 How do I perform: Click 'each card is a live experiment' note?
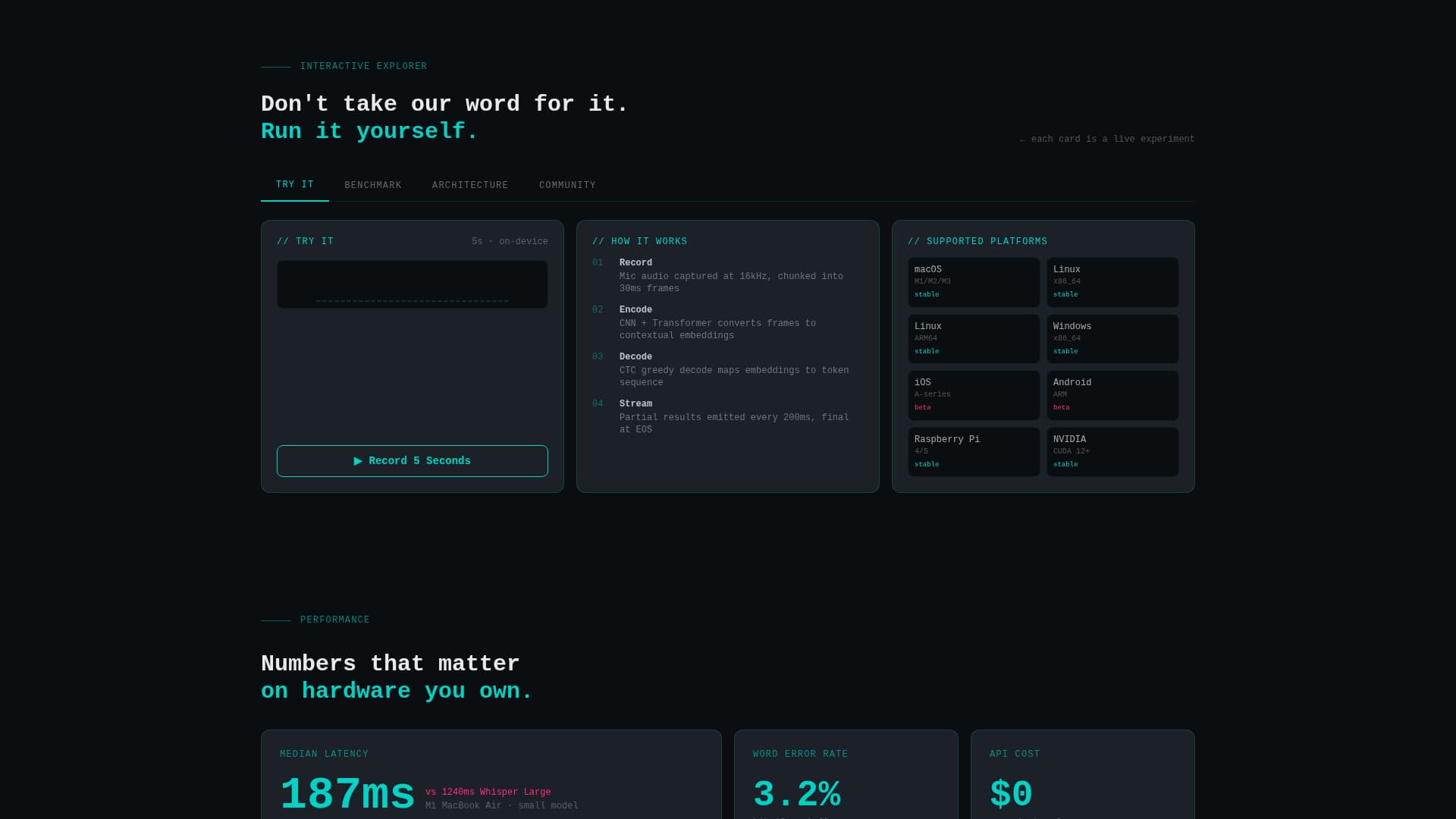click(1107, 140)
